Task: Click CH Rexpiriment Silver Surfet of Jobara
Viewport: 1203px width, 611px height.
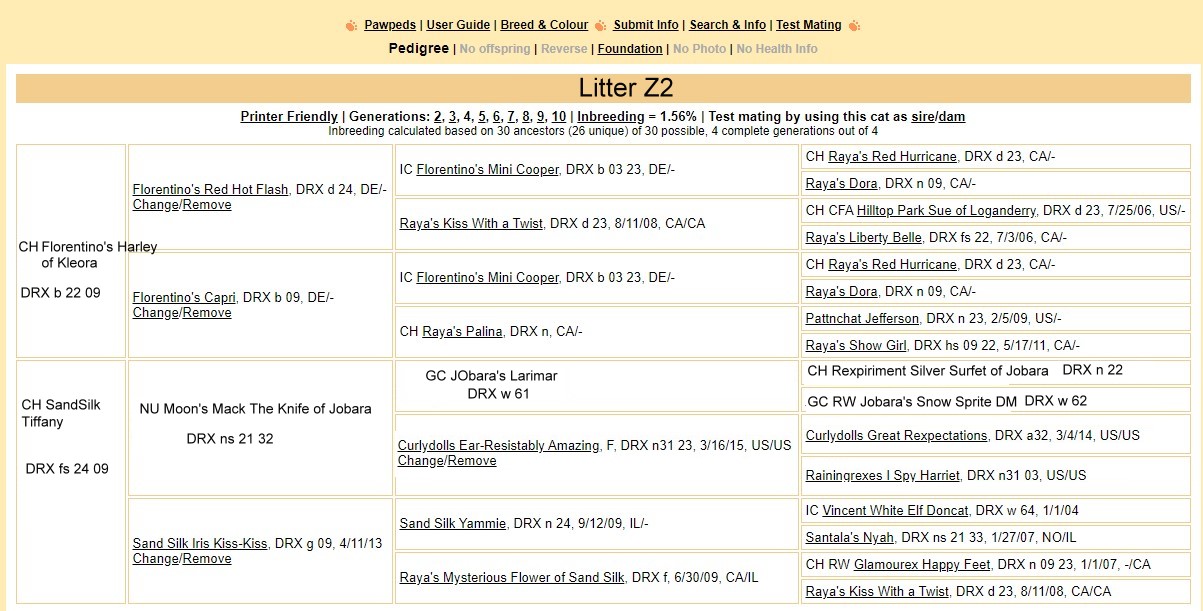Action: coord(928,371)
